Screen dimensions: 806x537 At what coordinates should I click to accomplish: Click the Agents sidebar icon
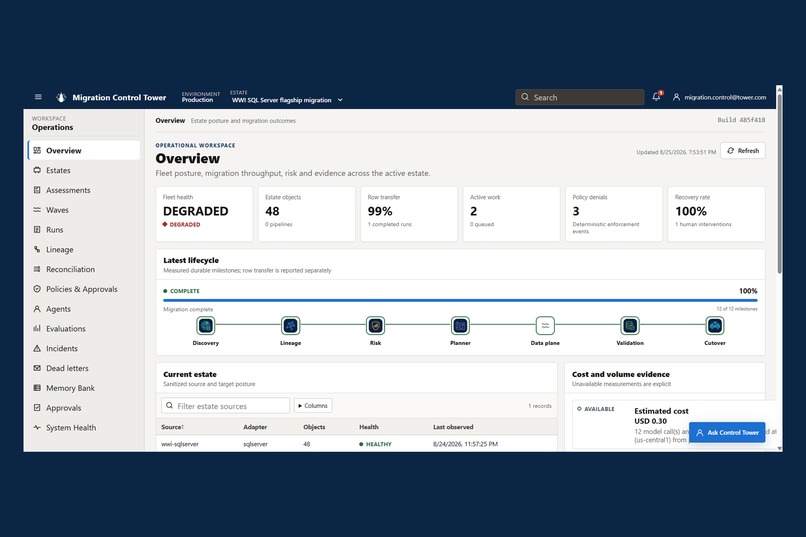(37, 309)
